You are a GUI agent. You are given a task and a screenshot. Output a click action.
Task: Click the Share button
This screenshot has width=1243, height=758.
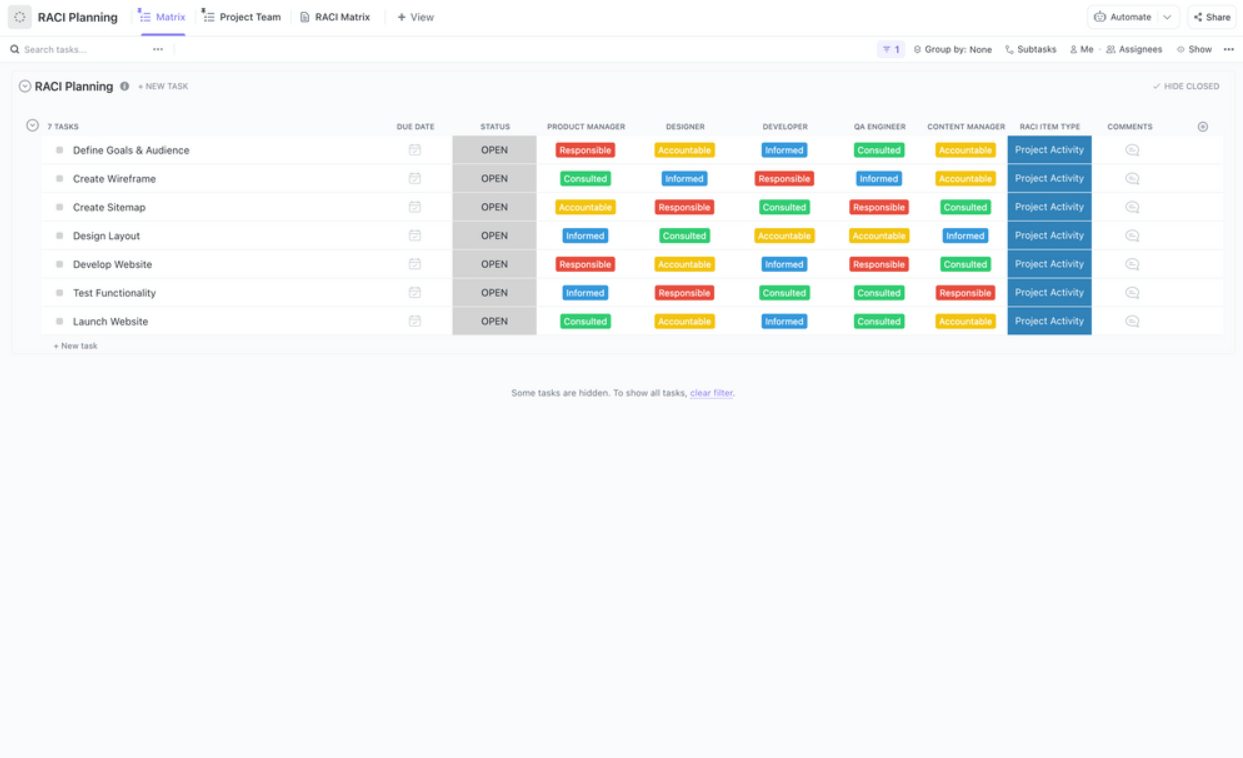1212,17
